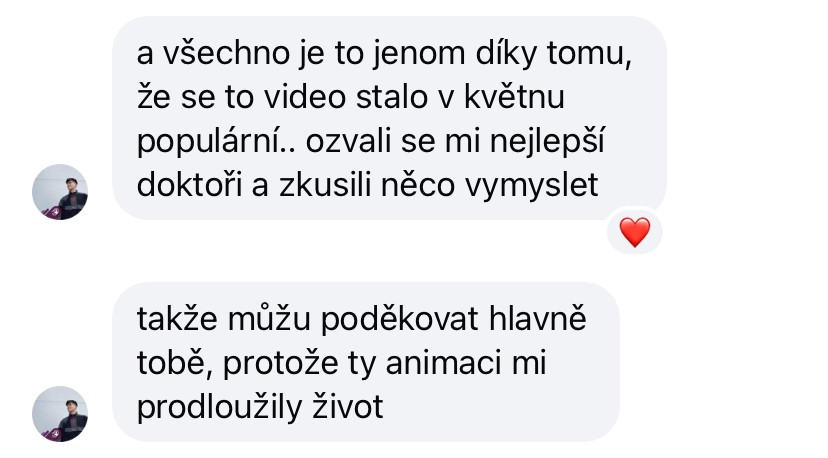
Task: Click the word 'doktoři' in the first message
Action: coord(190,185)
